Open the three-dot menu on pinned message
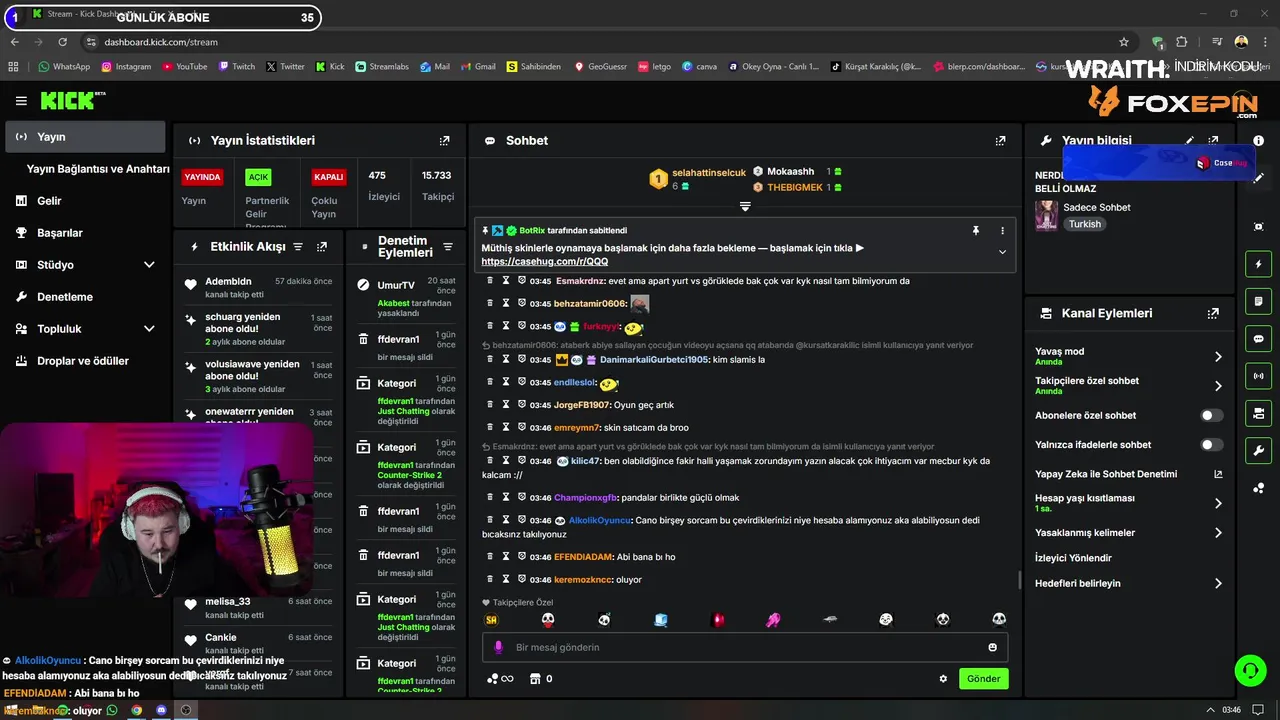This screenshot has width=1280, height=720. (1002, 230)
